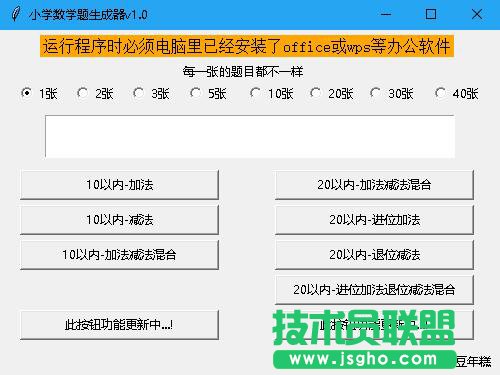
Task: Click the 10以内-加法 button
Action: click(119, 185)
